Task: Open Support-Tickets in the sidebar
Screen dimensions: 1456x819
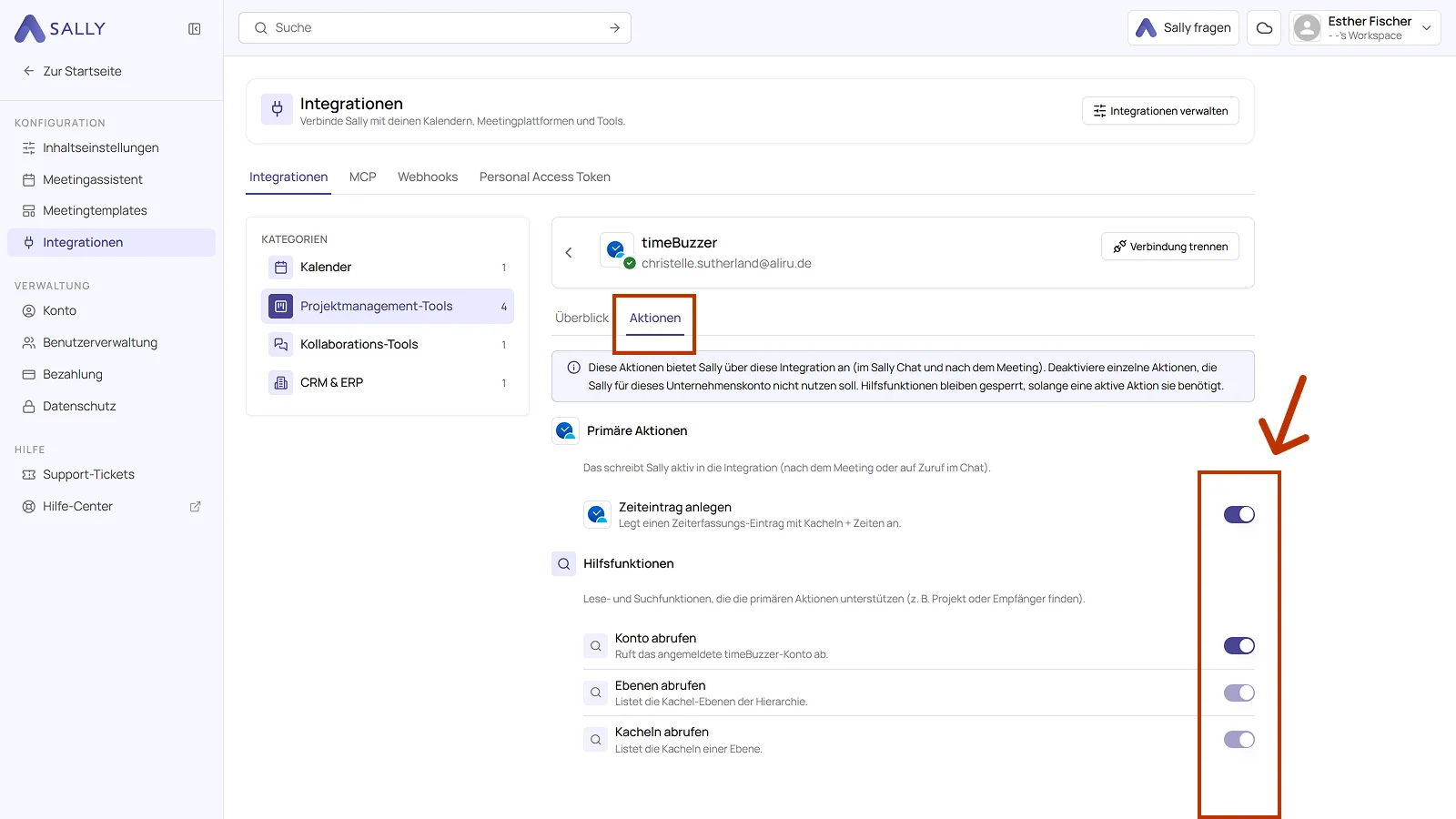Action: [x=111, y=475]
